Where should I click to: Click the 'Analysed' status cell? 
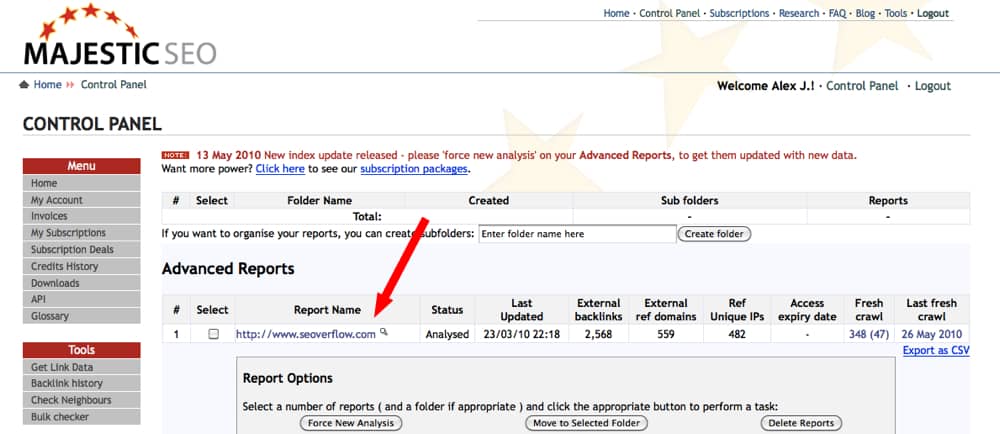tap(447, 334)
